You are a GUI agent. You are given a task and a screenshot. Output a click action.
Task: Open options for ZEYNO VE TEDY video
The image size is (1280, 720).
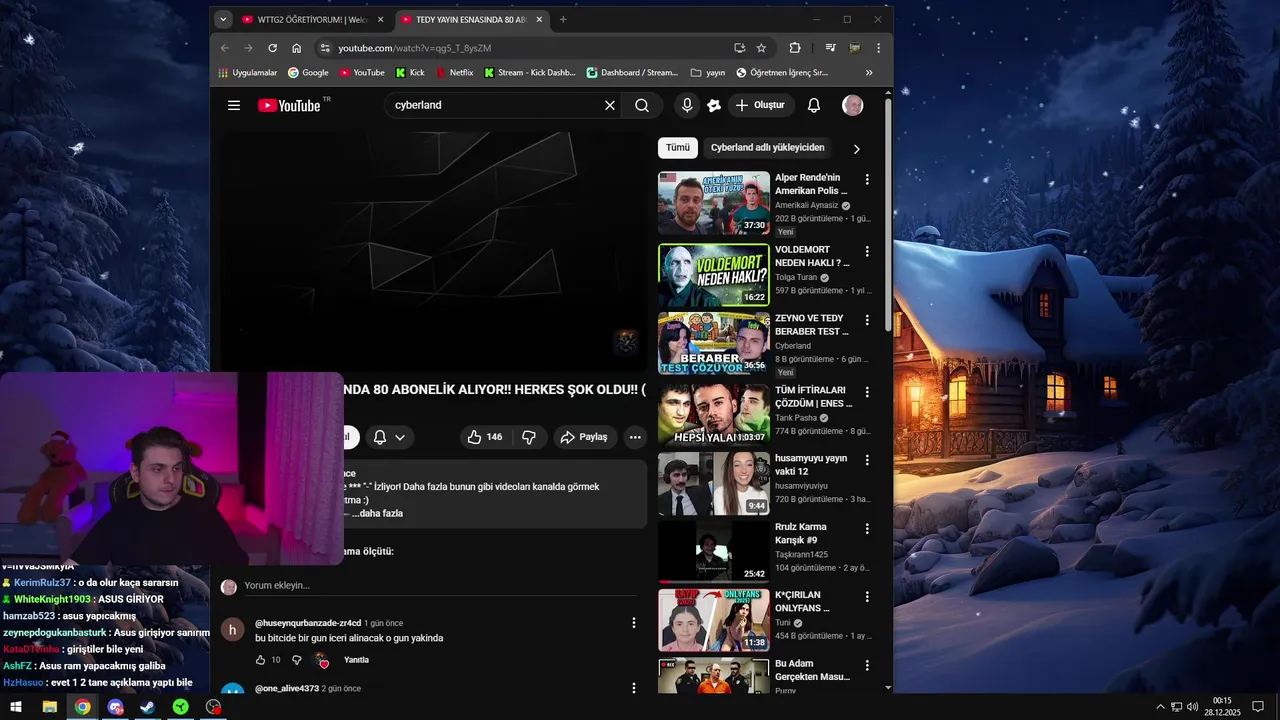pos(867,321)
